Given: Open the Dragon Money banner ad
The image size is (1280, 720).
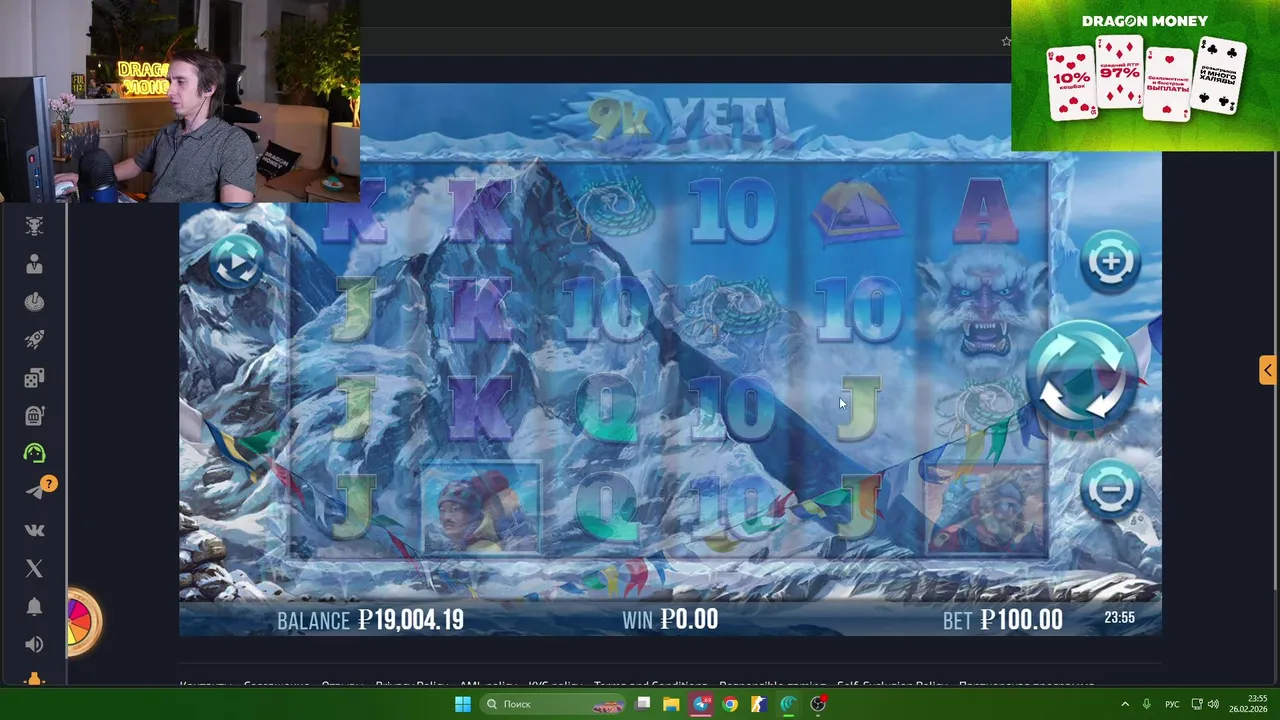Looking at the screenshot, I should (x=1145, y=75).
